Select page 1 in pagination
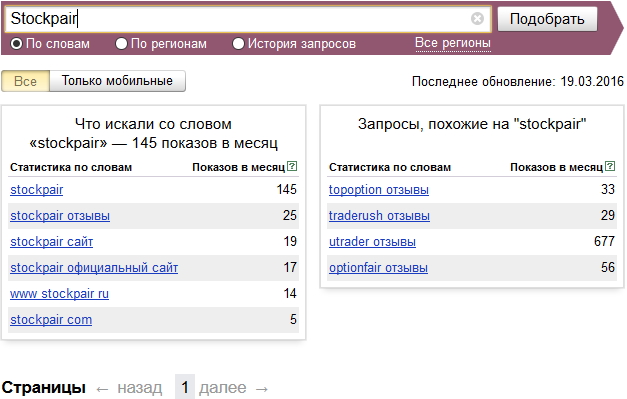The width and height of the screenshot is (627, 399). pyautogui.click(x=185, y=387)
